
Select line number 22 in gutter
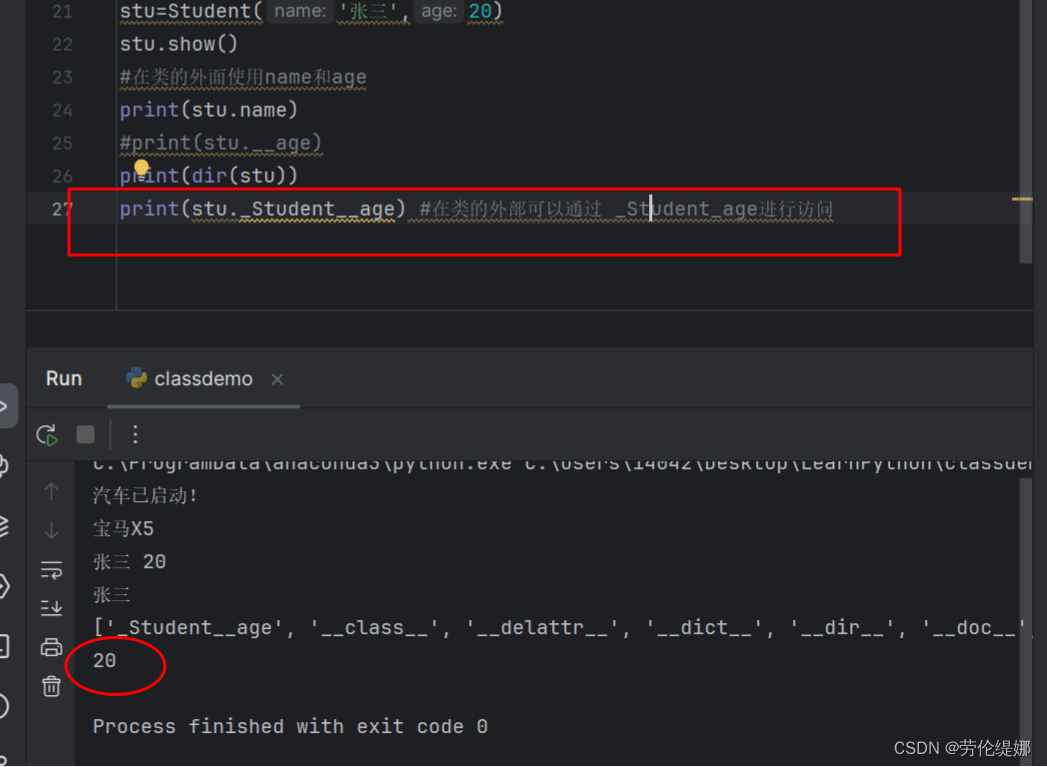point(62,45)
